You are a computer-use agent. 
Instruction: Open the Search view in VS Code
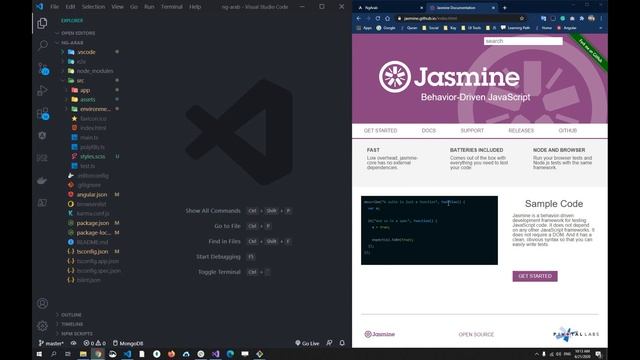pyautogui.click(x=42, y=45)
